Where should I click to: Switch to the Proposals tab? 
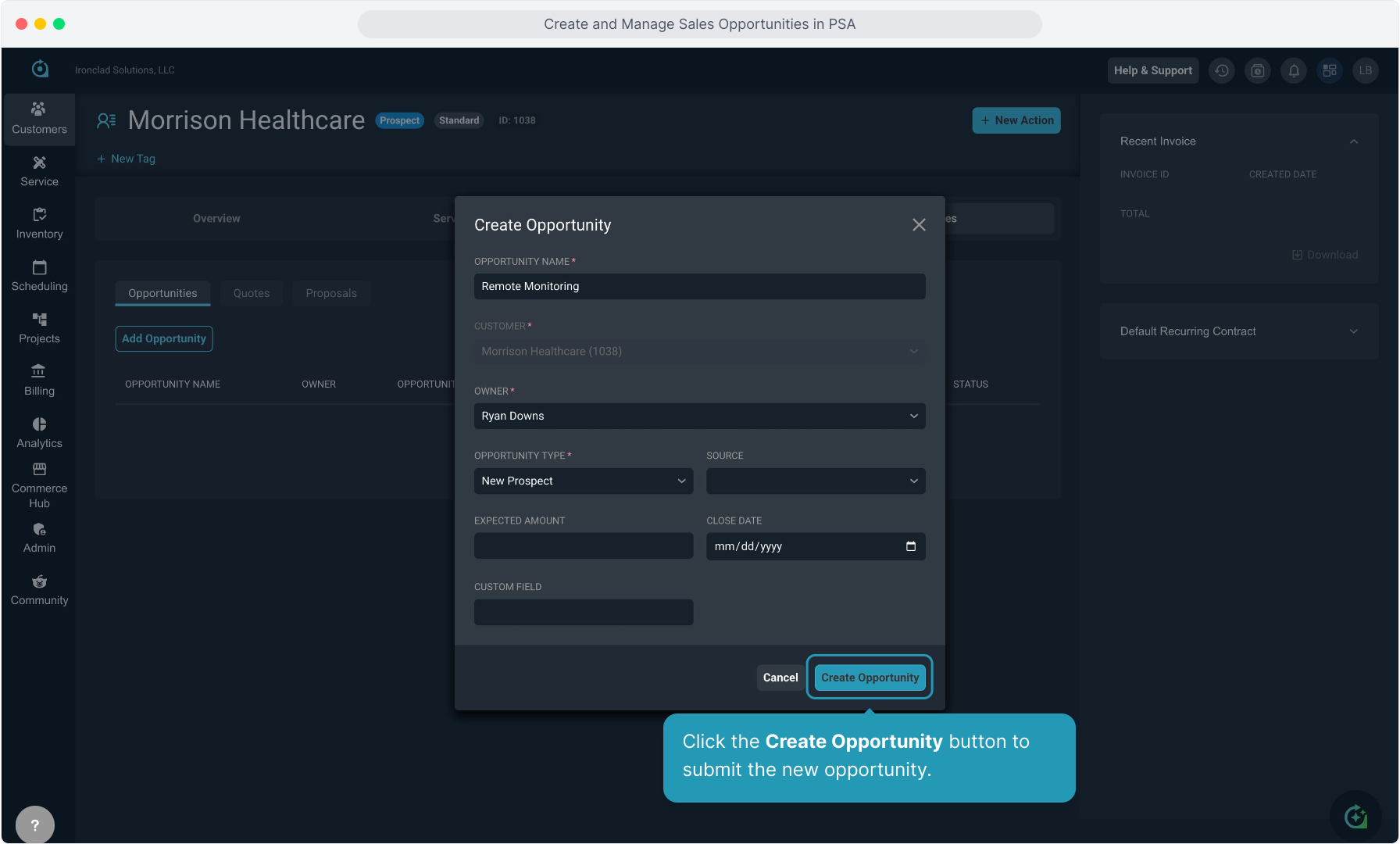click(x=330, y=293)
